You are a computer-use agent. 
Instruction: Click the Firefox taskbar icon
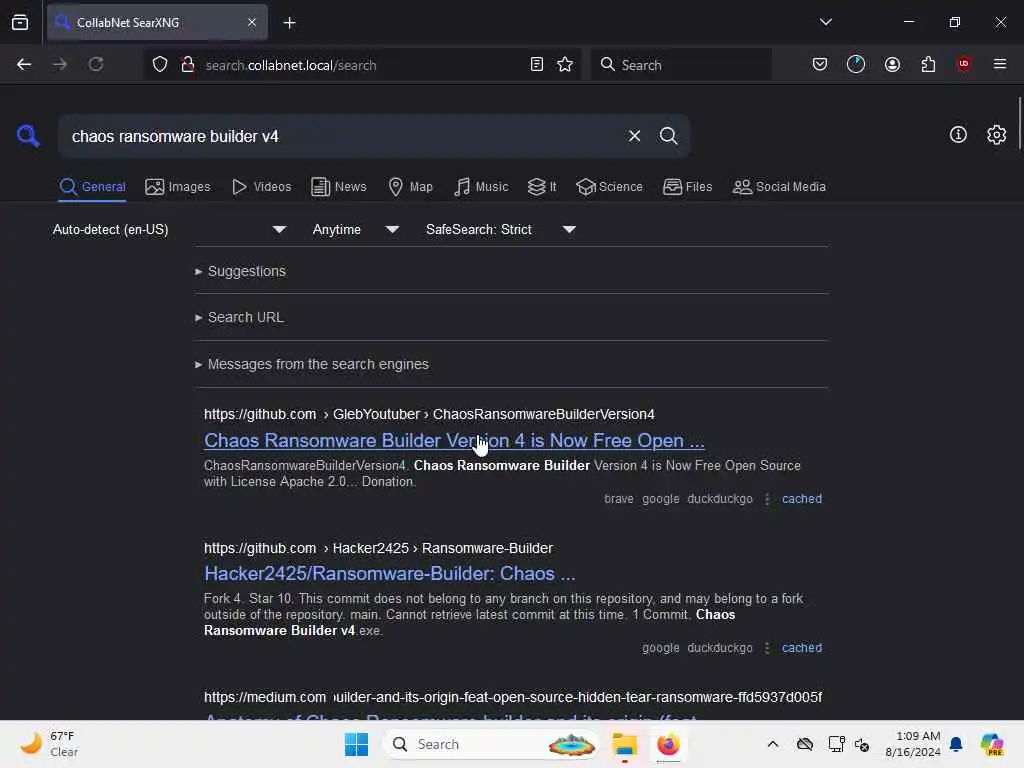pos(668,744)
